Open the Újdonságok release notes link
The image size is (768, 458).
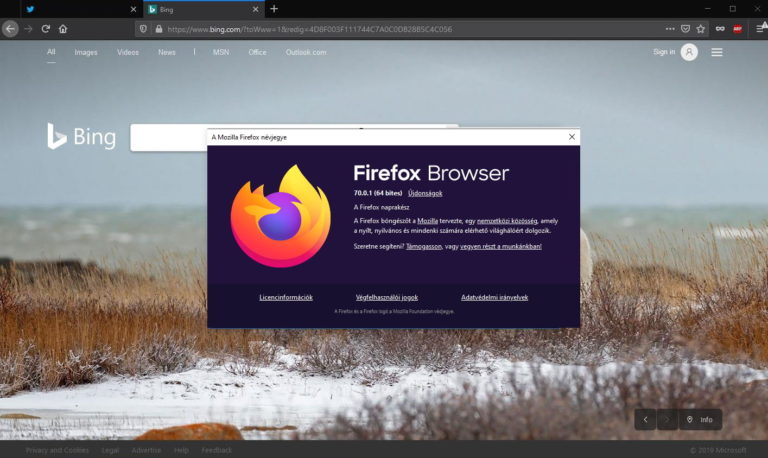click(x=425, y=193)
